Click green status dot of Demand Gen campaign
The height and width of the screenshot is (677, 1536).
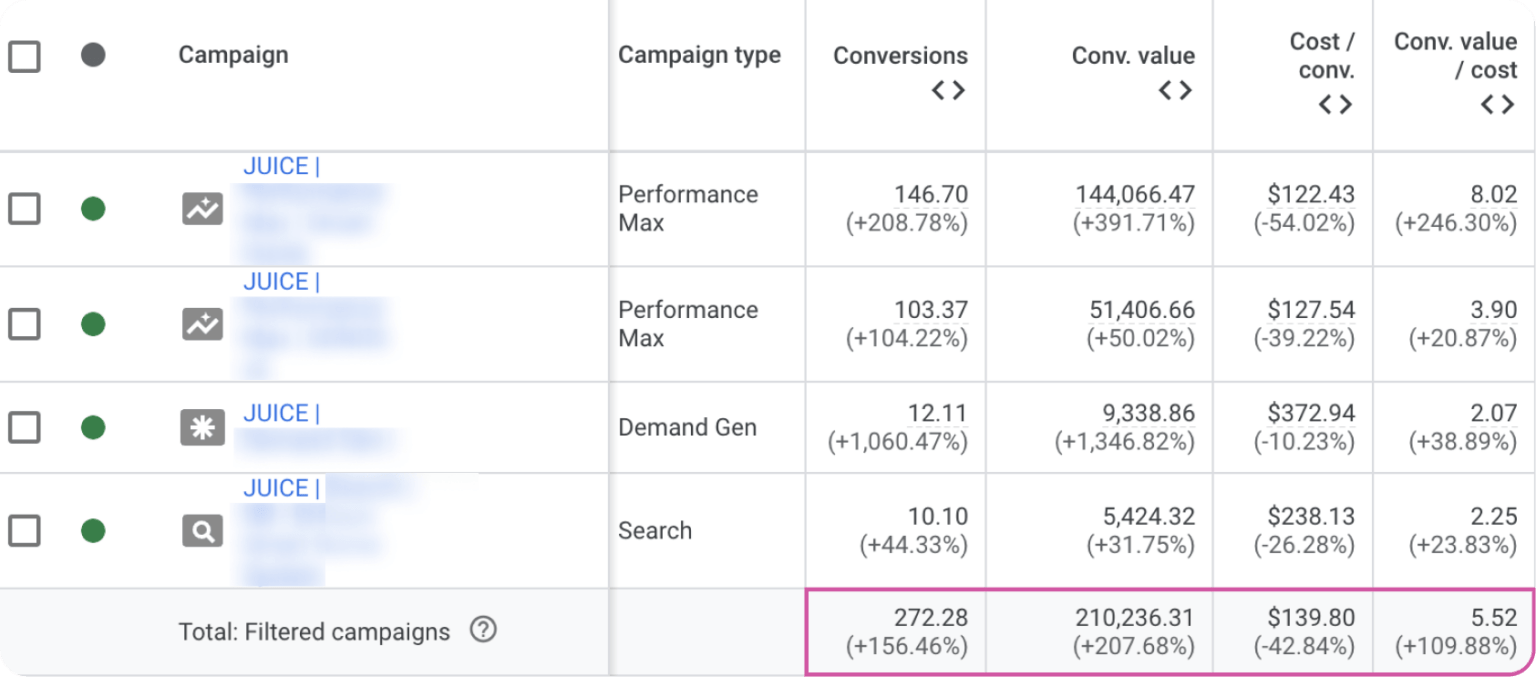click(x=93, y=428)
